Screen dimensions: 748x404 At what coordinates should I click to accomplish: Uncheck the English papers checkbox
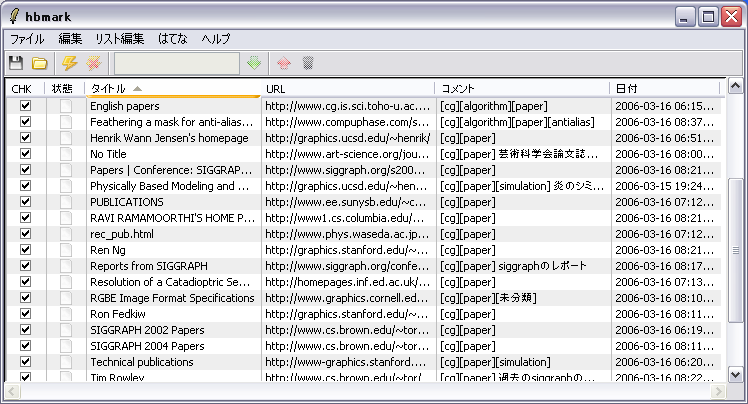click(x=25, y=106)
